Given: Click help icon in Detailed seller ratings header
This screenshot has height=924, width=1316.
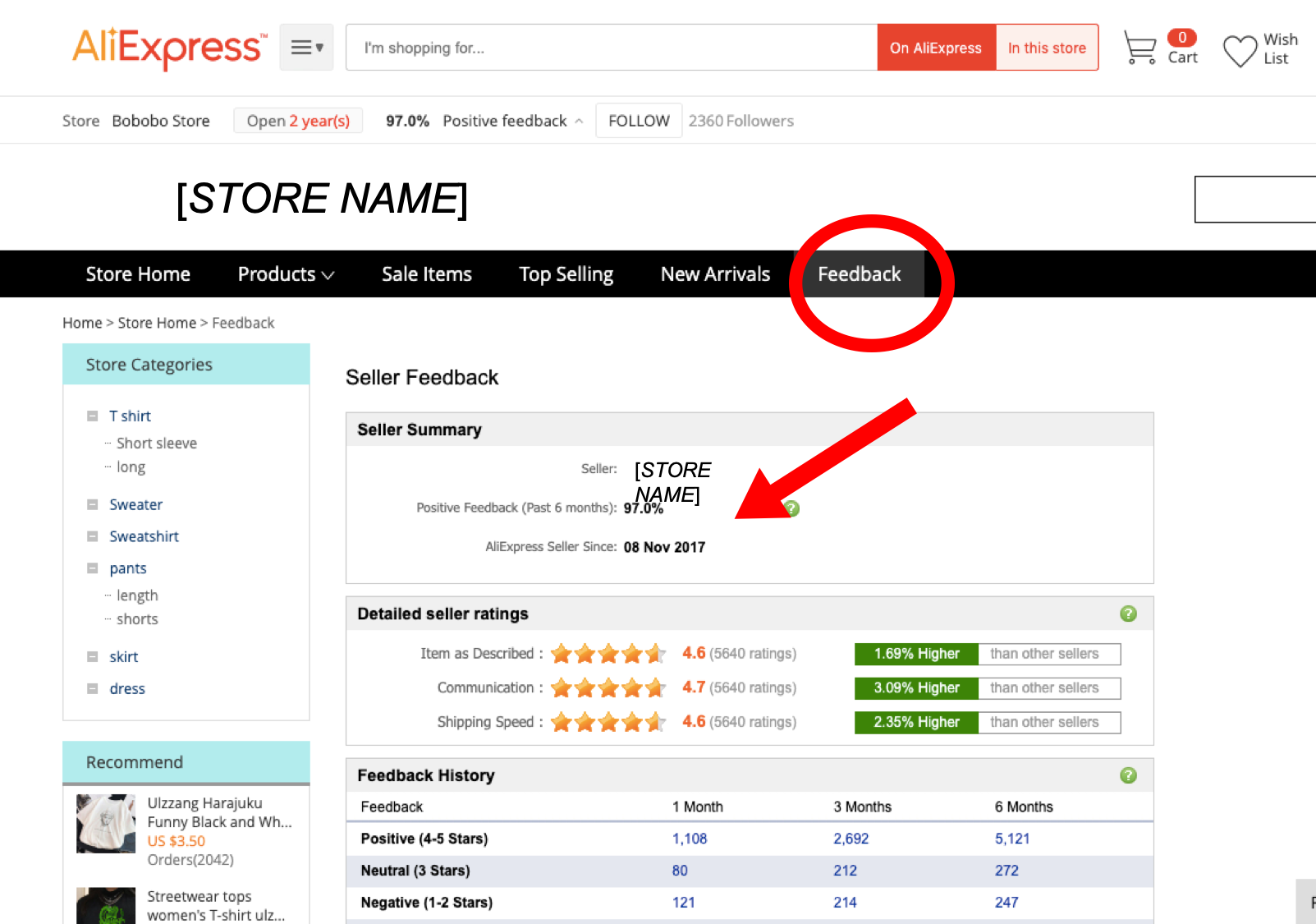Looking at the screenshot, I should point(1129,614).
